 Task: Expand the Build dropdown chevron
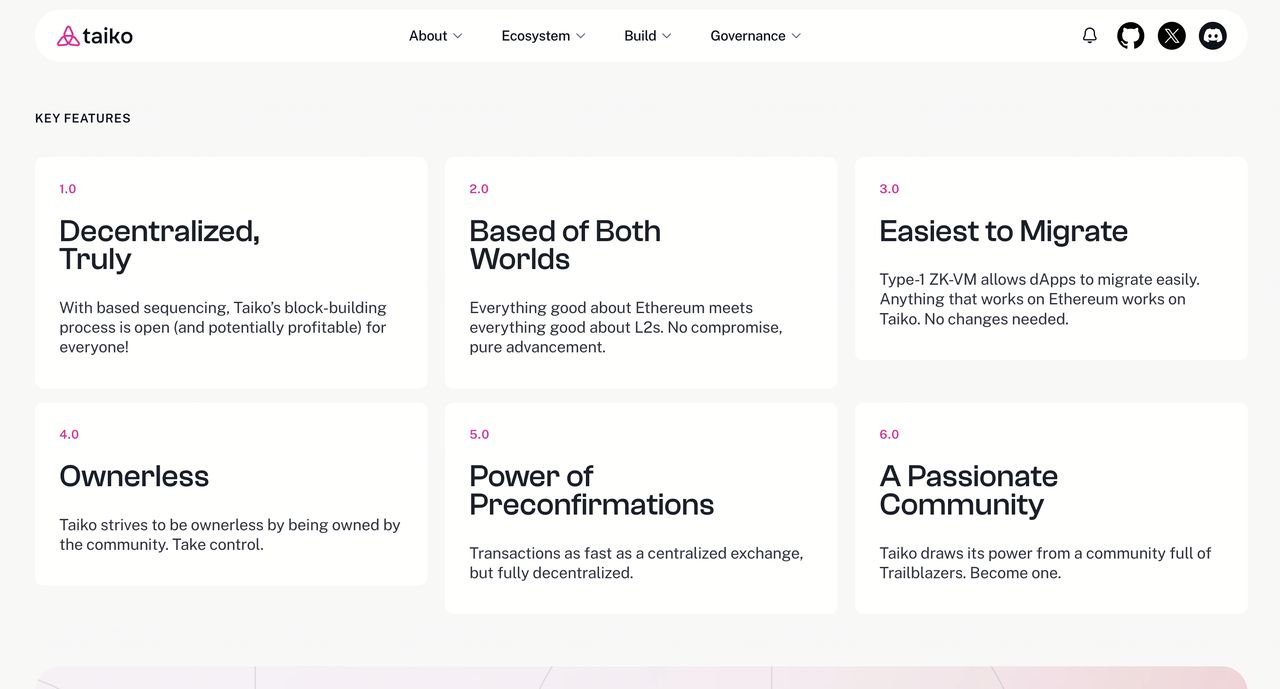[x=667, y=36]
